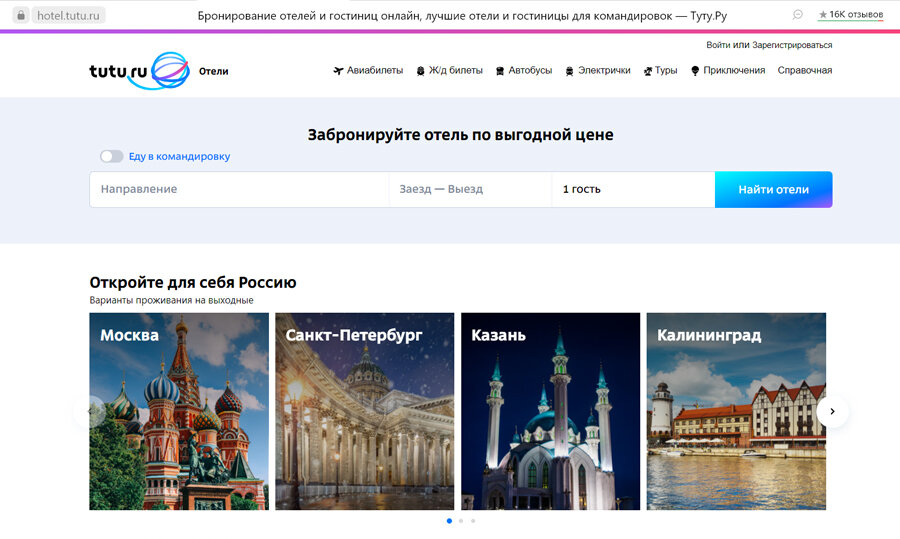The height and width of the screenshot is (539, 900).
Task: Click the train icon beside Ж/д билеты
Action: 420,71
